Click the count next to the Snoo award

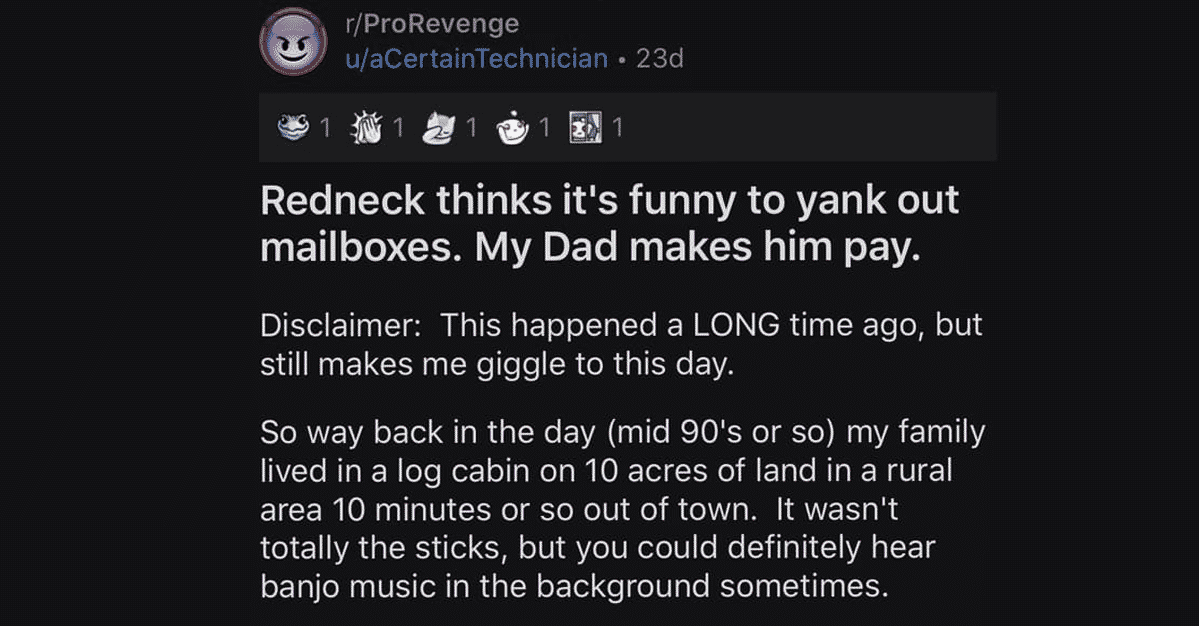[544, 128]
